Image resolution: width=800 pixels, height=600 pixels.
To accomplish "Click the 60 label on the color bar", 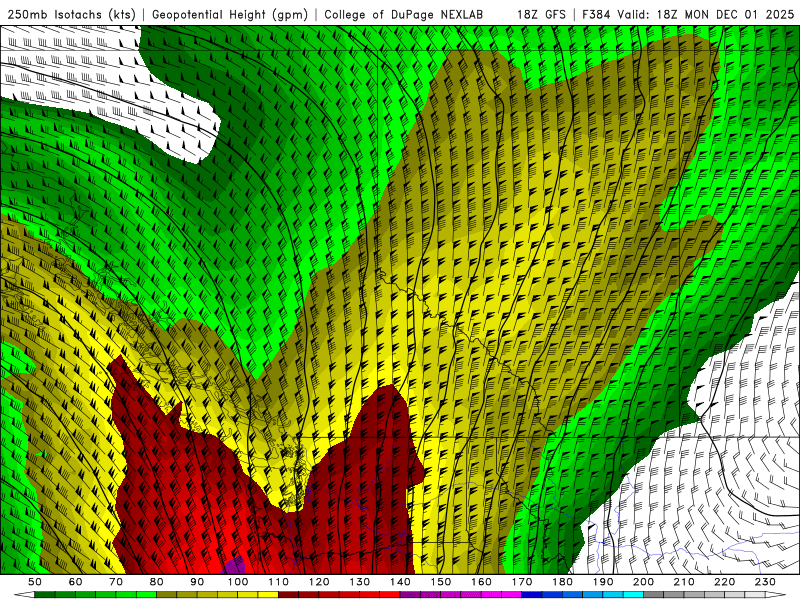I will pyautogui.click(x=76, y=582).
